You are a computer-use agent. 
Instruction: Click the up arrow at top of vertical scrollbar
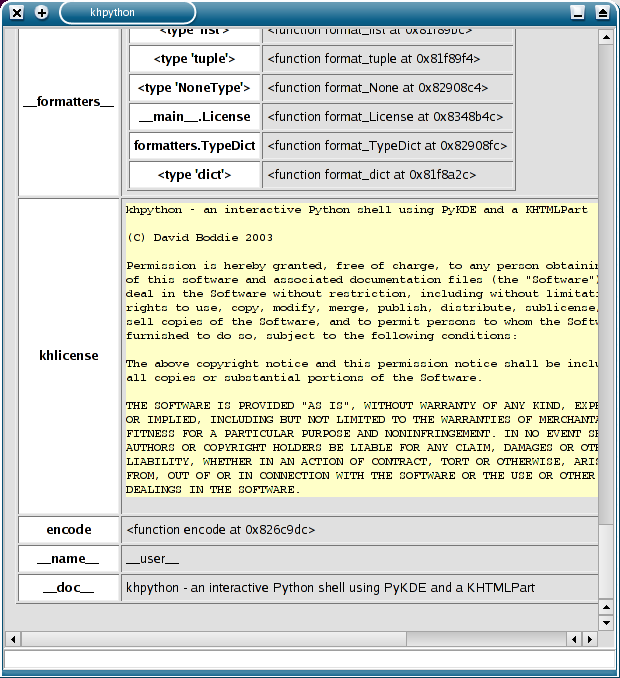pos(605,37)
